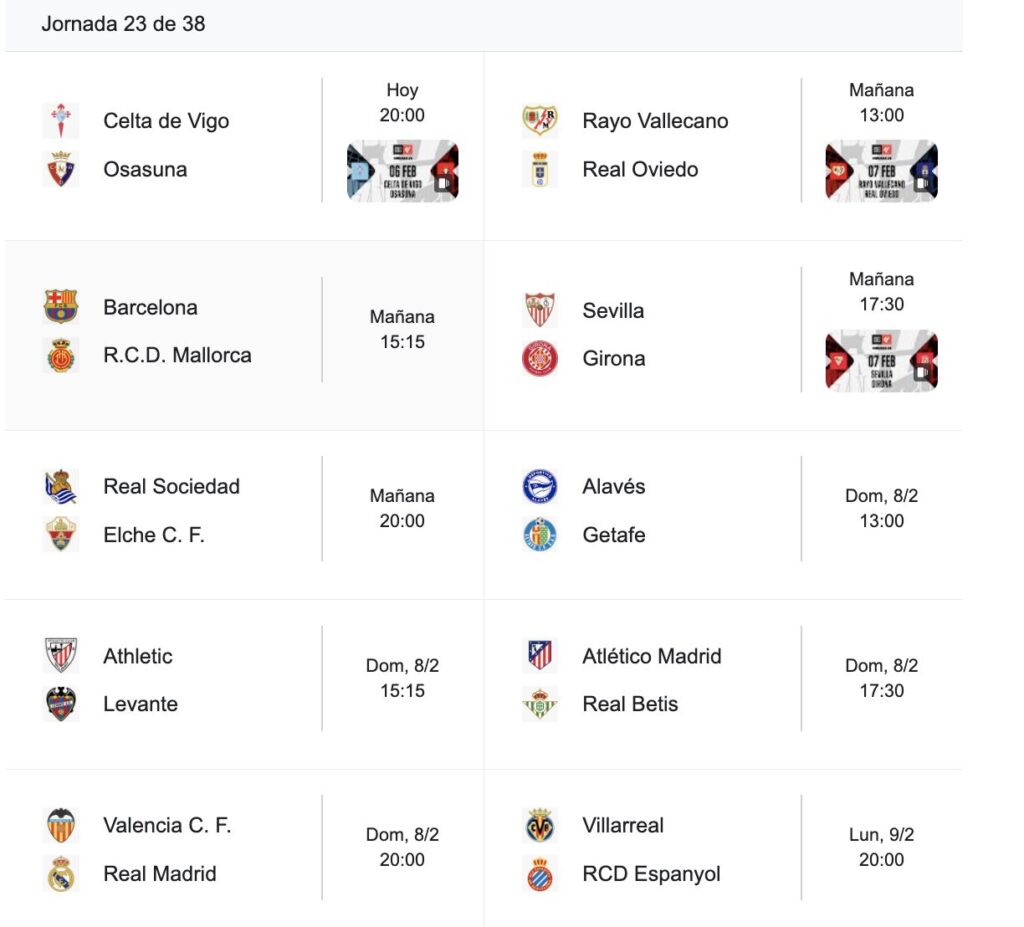Open match scheduled Lun, 9/2 20:00
The height and width of the screenshot is (927, 1024).
point(881,847)
